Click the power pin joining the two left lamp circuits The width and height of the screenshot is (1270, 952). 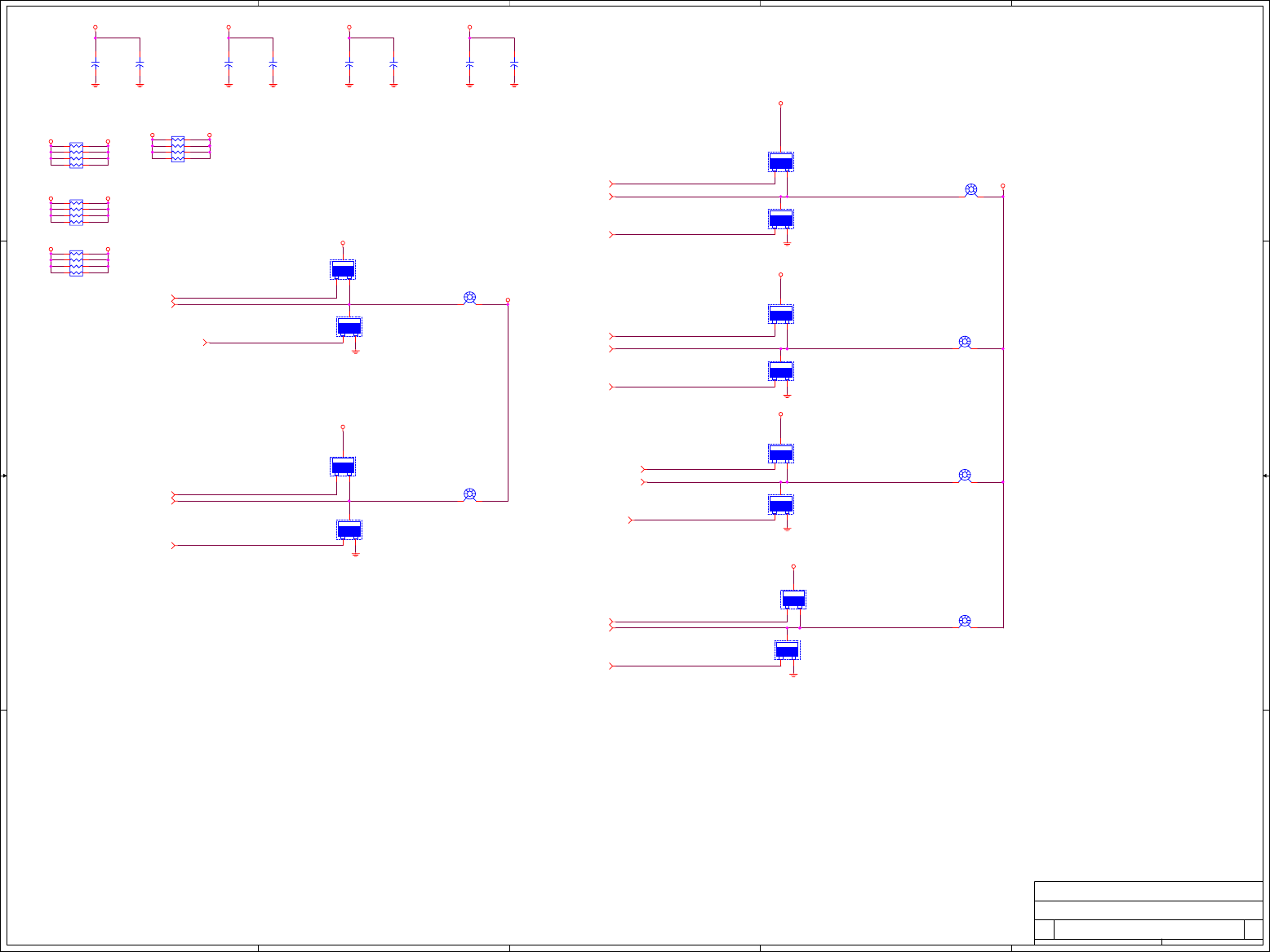click(508, 300)
